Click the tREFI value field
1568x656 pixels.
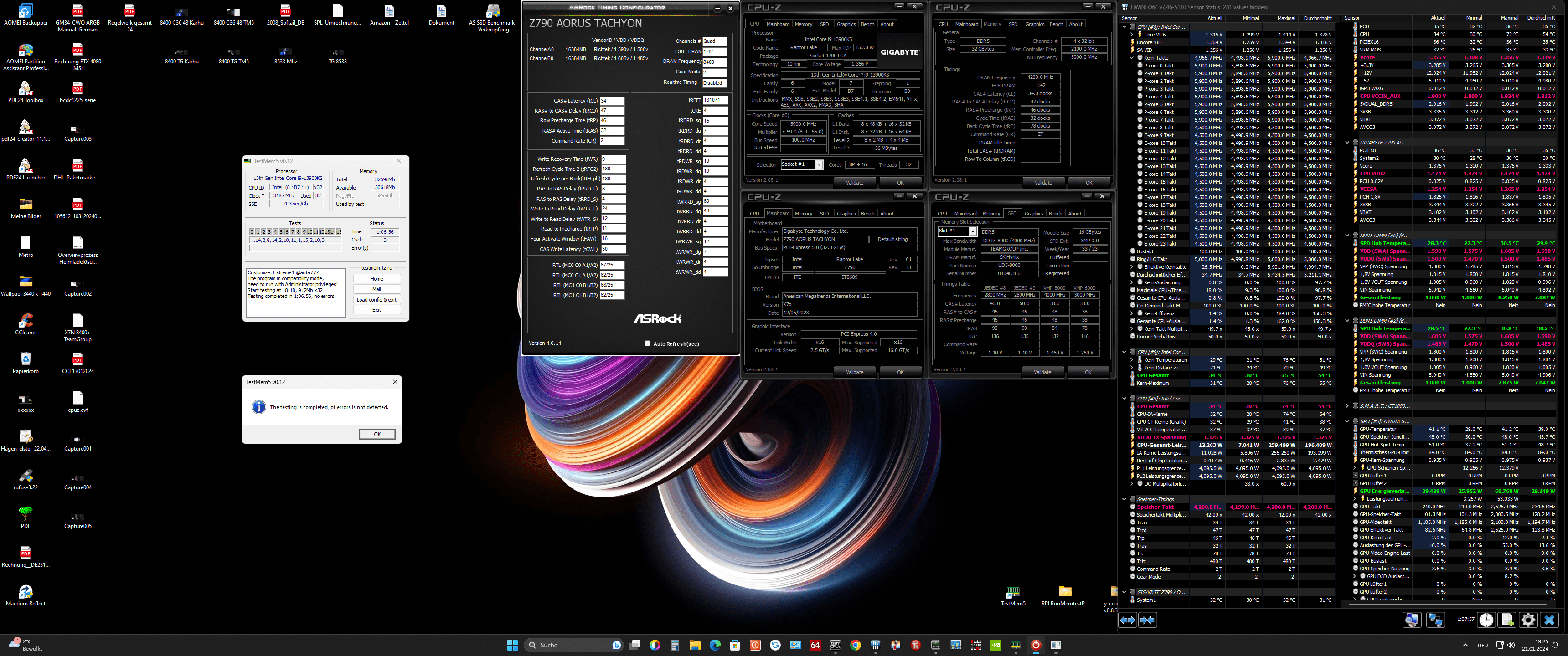pos(715,100)
